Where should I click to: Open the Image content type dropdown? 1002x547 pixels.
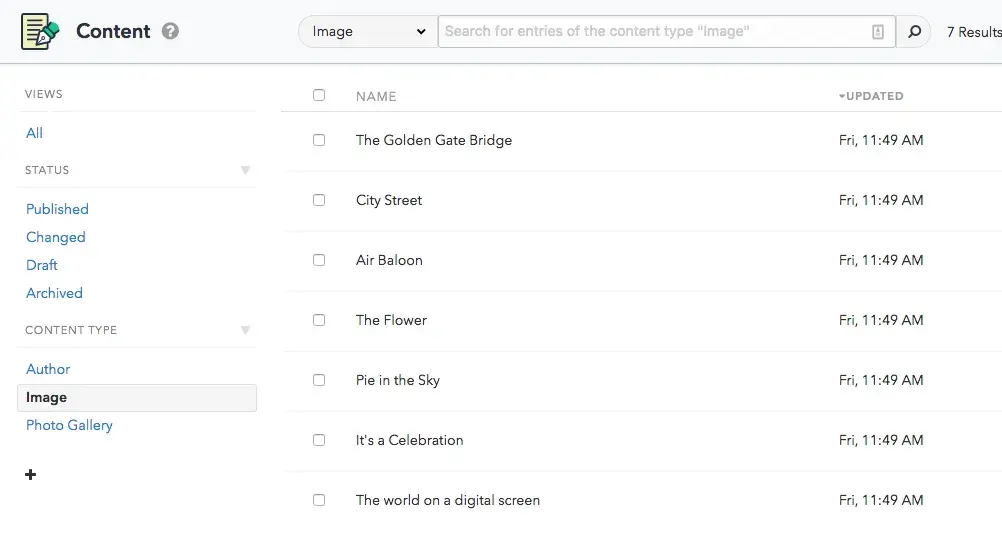pos(368,32)
